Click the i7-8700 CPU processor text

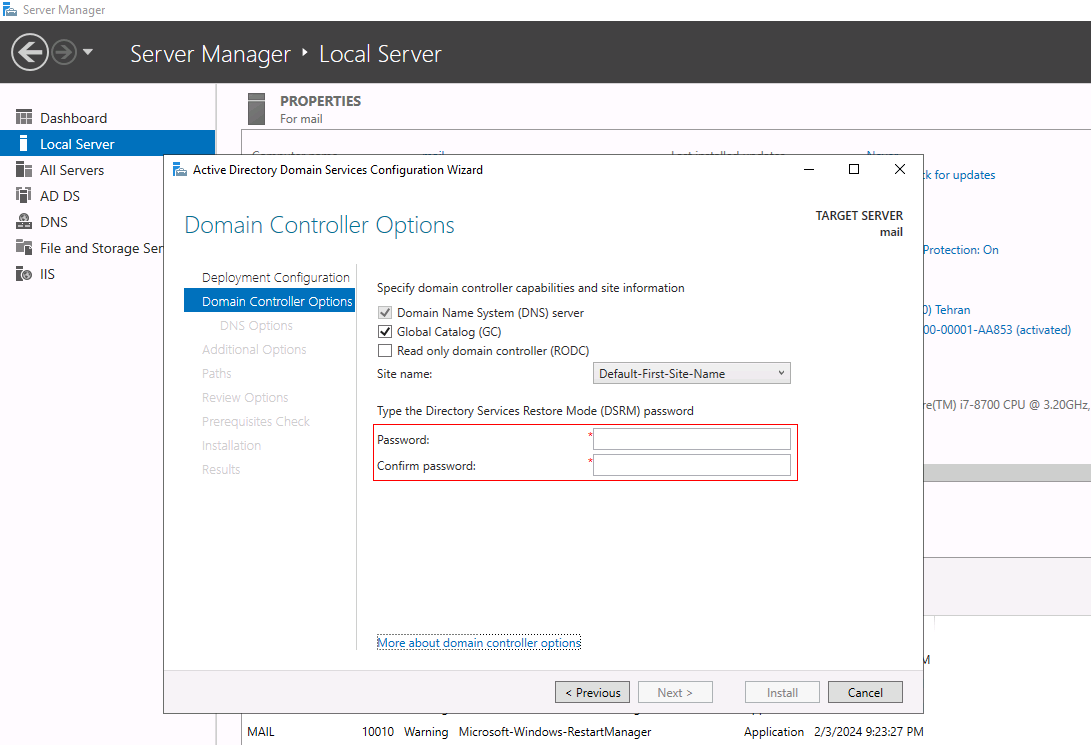1007,405
